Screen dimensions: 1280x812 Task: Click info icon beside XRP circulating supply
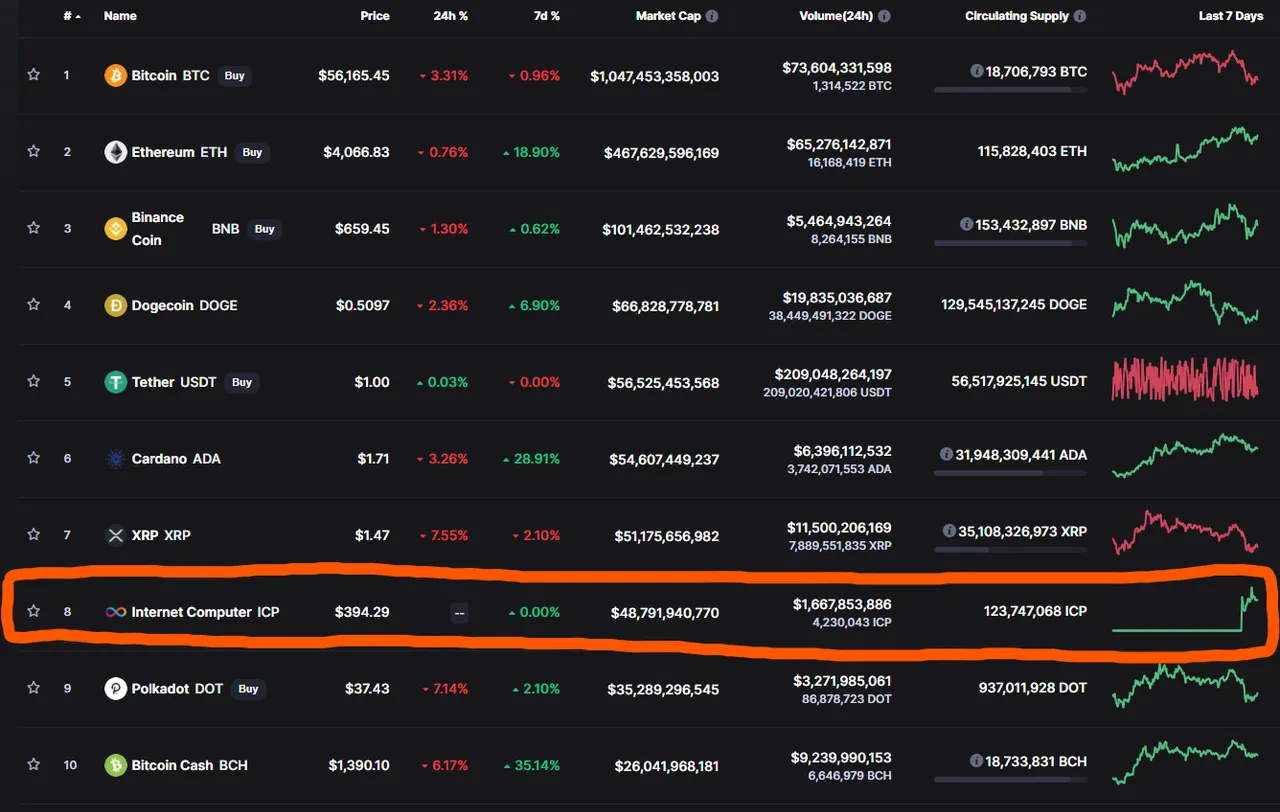click(949, 531)
